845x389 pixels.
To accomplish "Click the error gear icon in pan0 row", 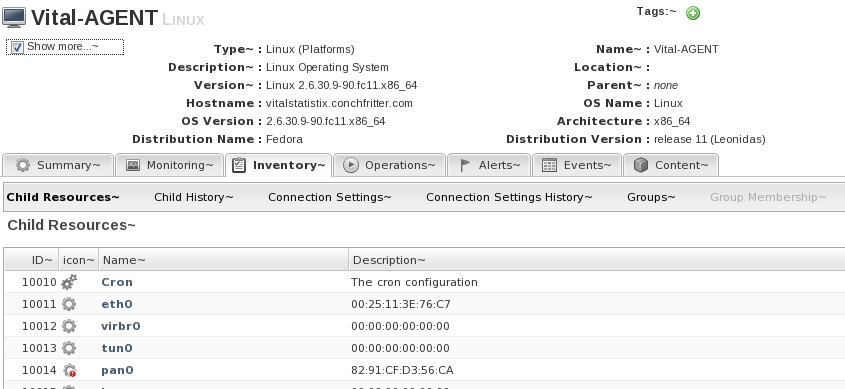I will coord(69,370).
